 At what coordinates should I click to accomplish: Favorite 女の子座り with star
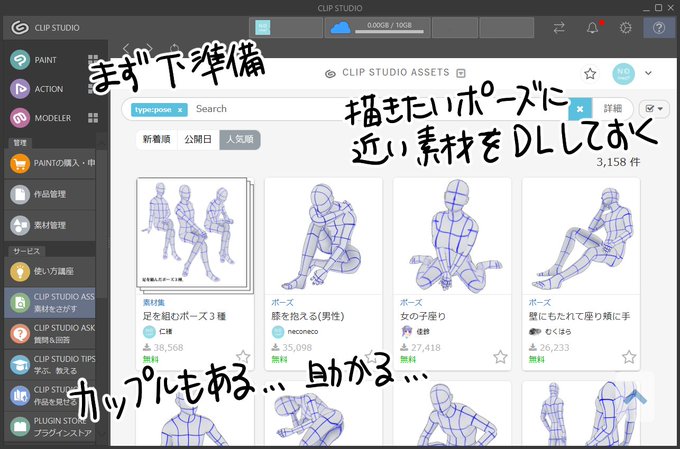pyautogui.click(x=500, y=357)
